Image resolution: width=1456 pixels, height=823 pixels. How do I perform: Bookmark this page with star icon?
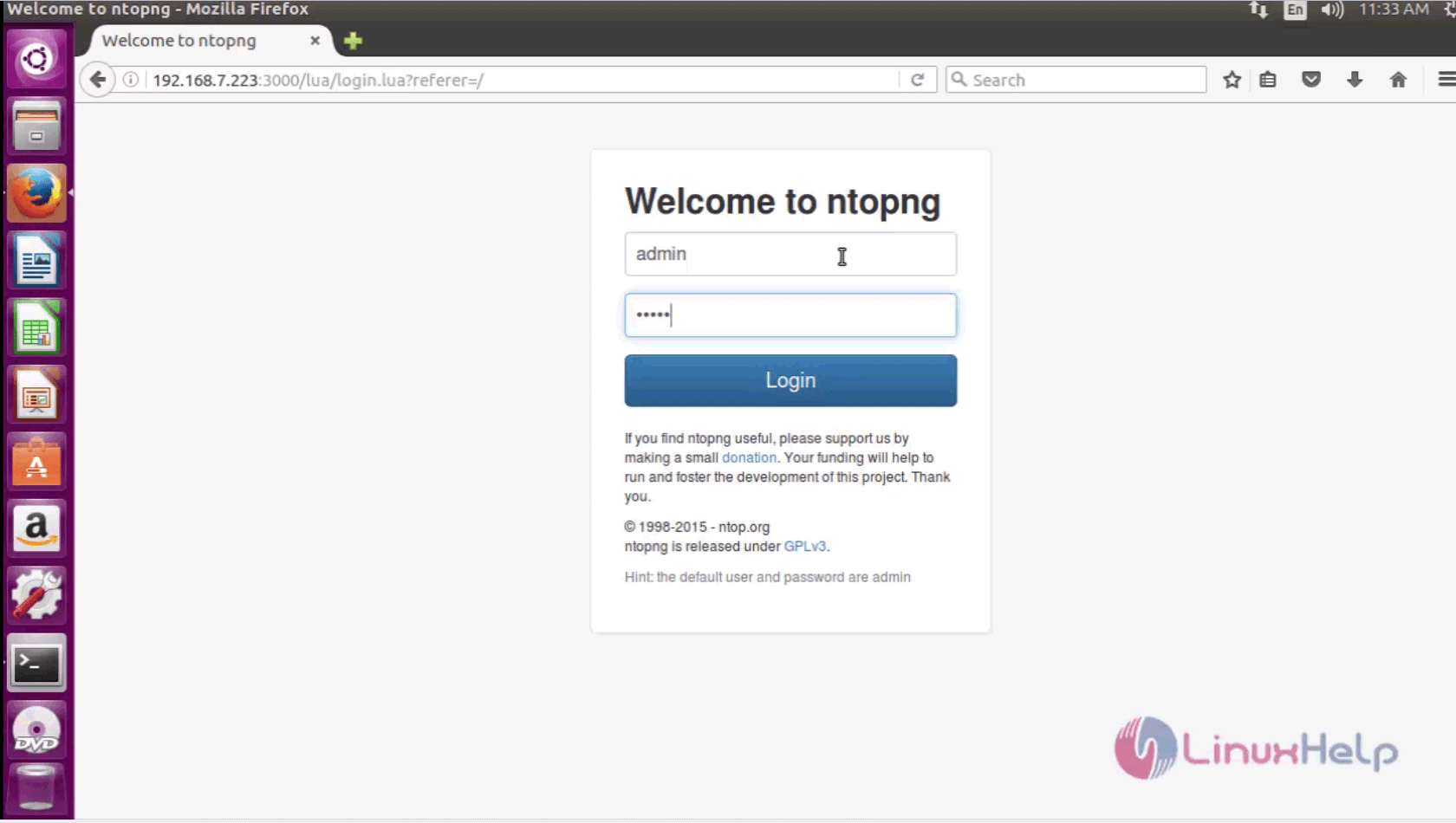coord(1232,80)
